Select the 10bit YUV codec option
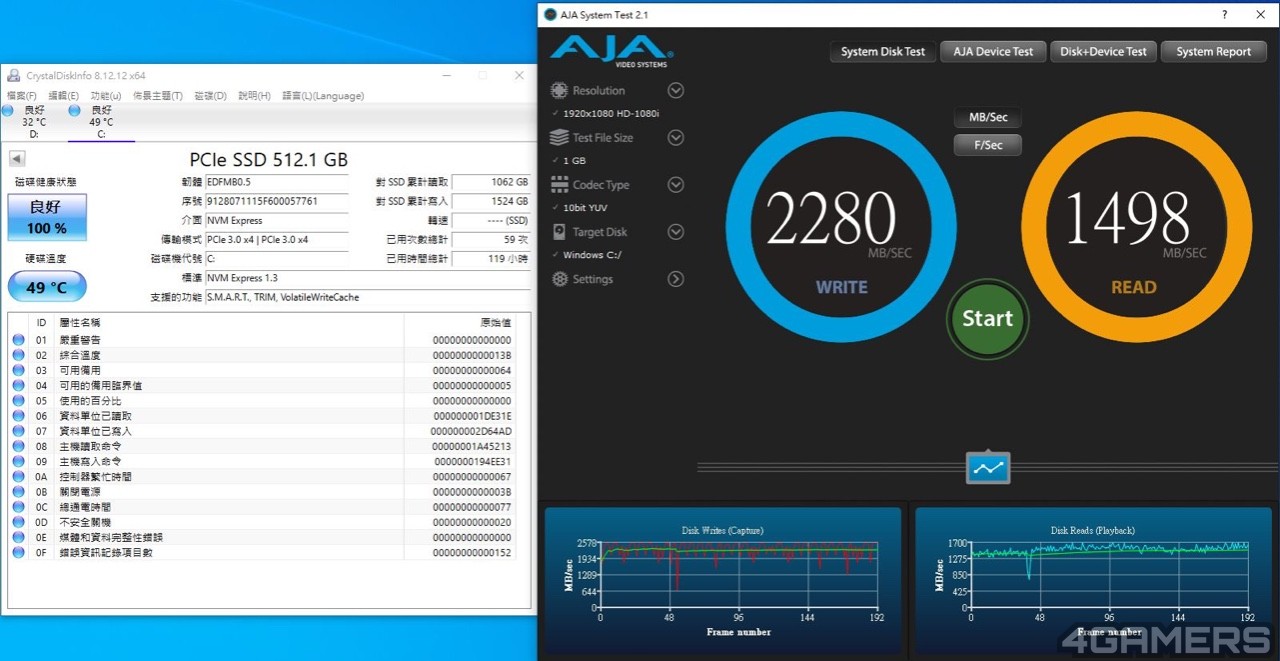 click(583, 207)
